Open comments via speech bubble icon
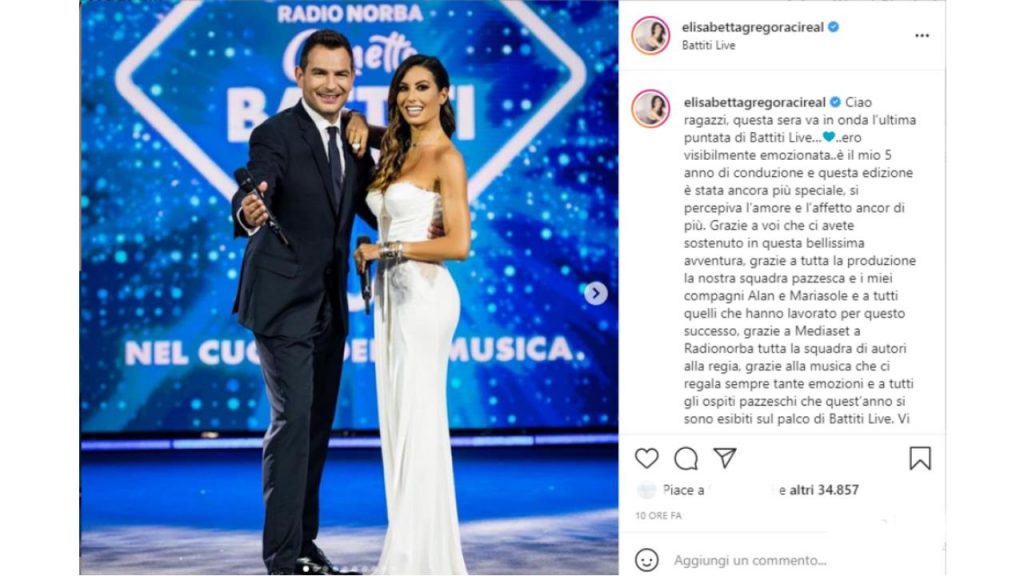 686,458
